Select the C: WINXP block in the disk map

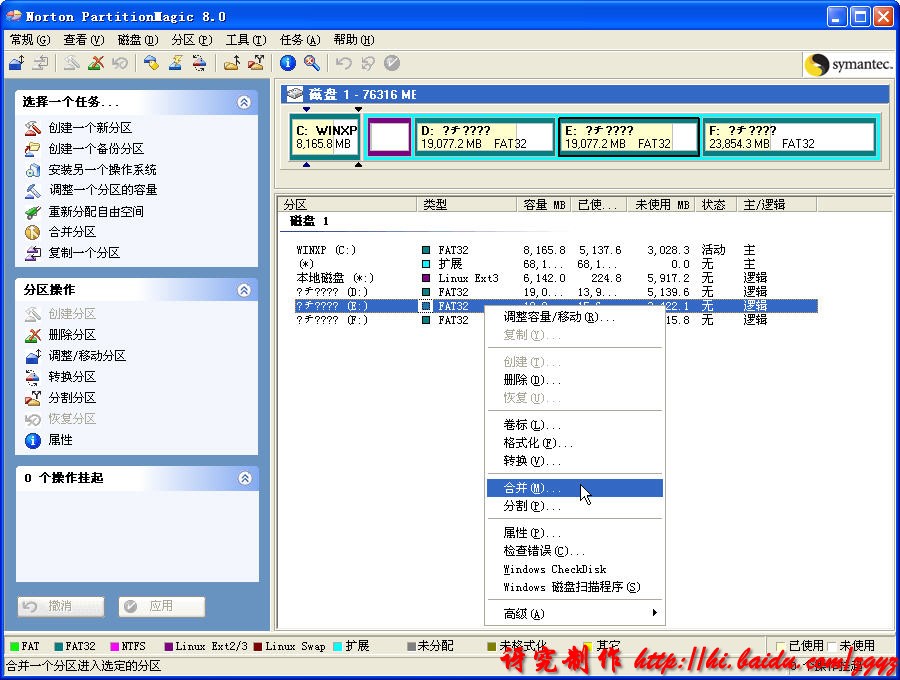[x=325, y=137]
